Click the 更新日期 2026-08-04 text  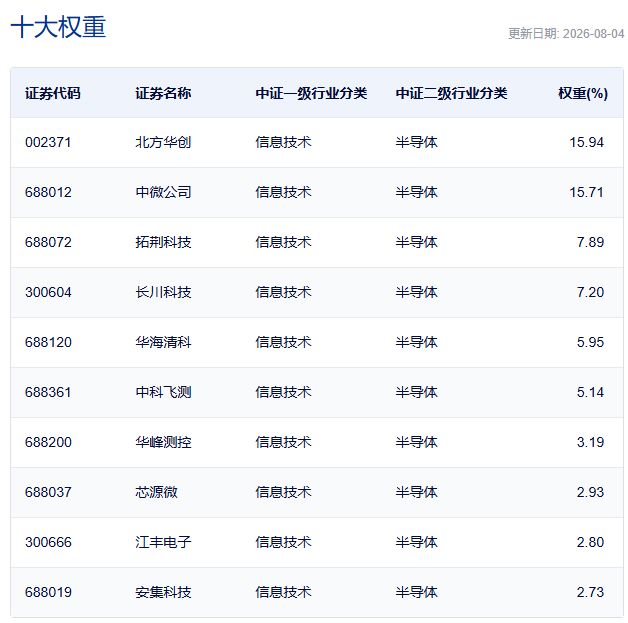coord(566,34)
